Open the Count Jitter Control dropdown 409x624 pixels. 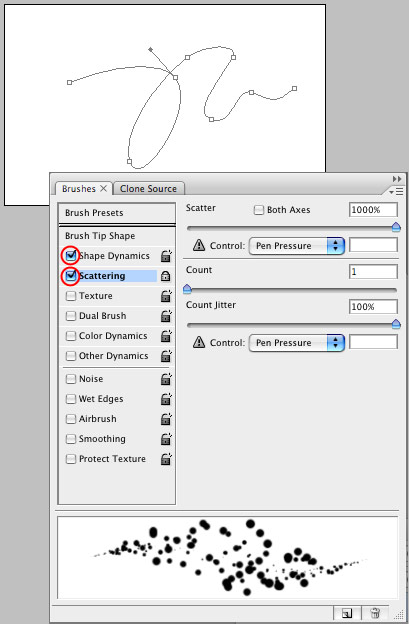point(296,343)
